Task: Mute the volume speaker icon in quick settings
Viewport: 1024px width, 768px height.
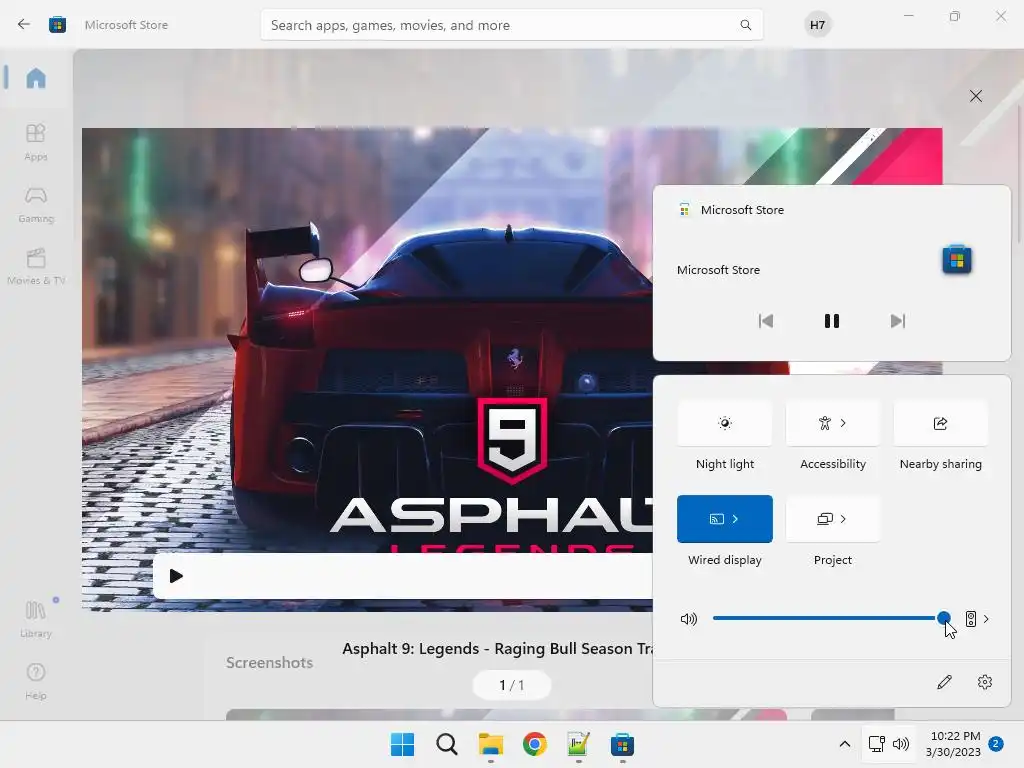Action: 689,618
